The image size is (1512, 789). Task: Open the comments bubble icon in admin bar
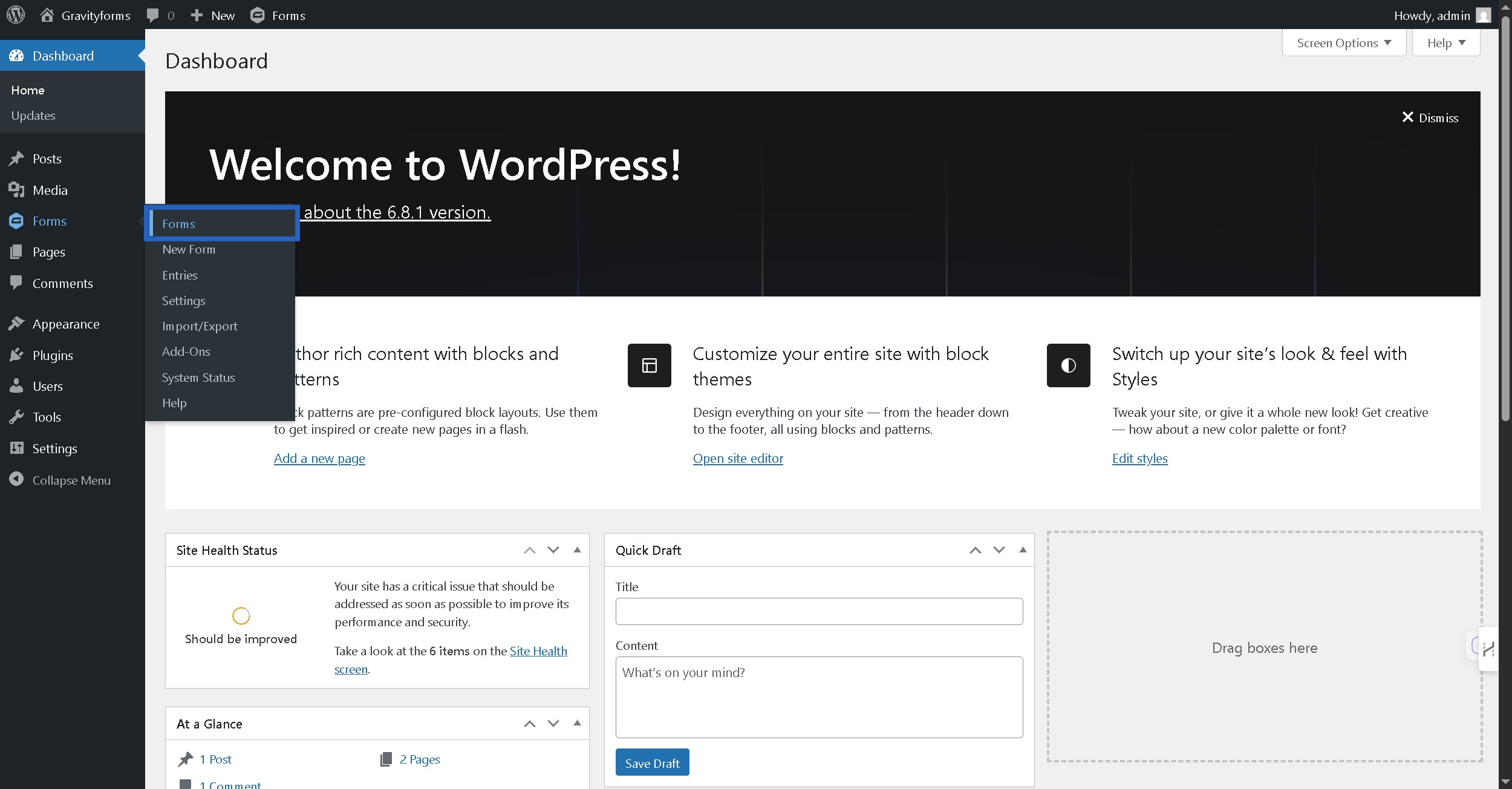tap(153, 15)
